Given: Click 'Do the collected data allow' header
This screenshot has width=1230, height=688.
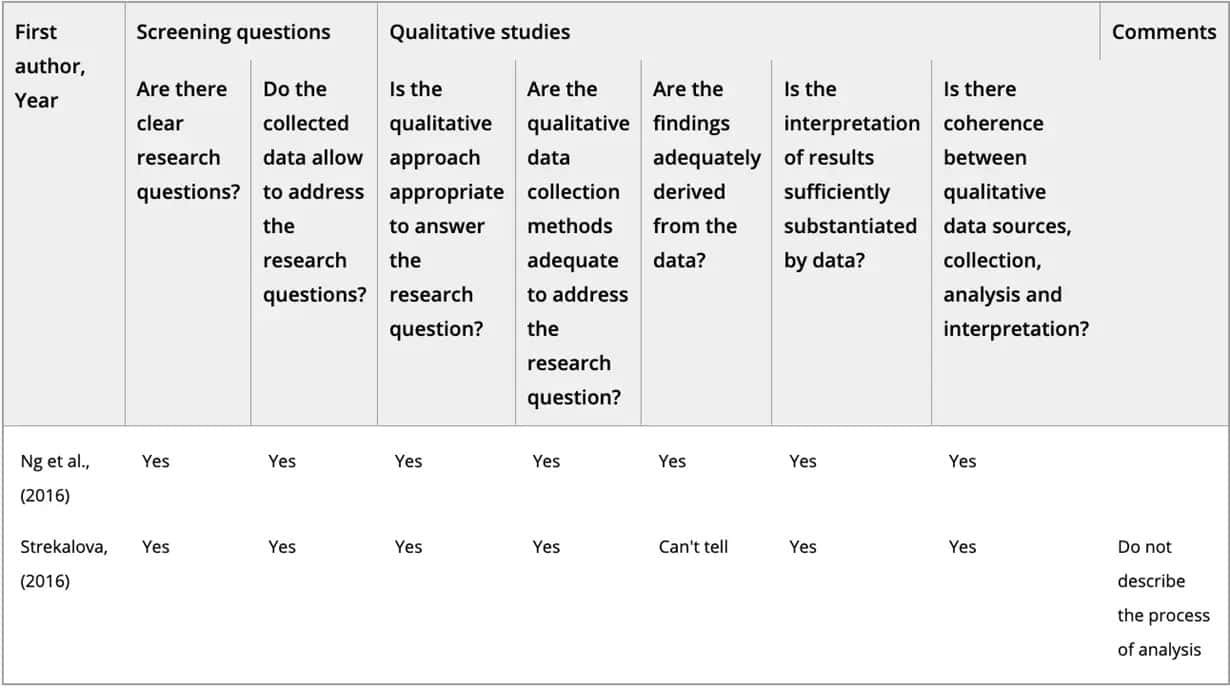Looking at the screenshot, I should pyautogui.click(x=315, y=191).
